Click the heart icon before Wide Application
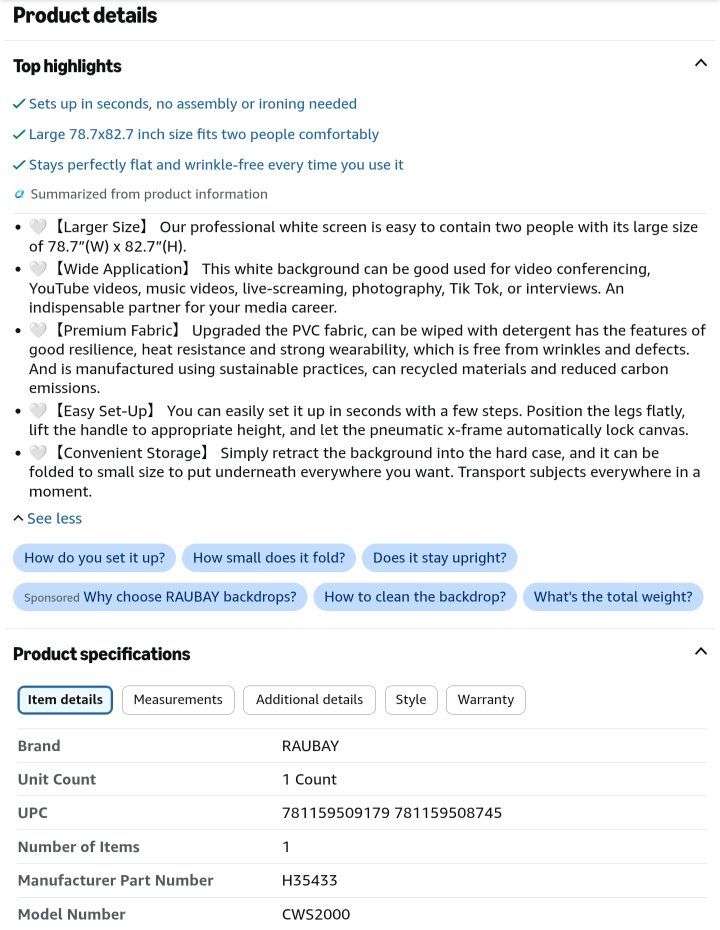 point(38,269)
